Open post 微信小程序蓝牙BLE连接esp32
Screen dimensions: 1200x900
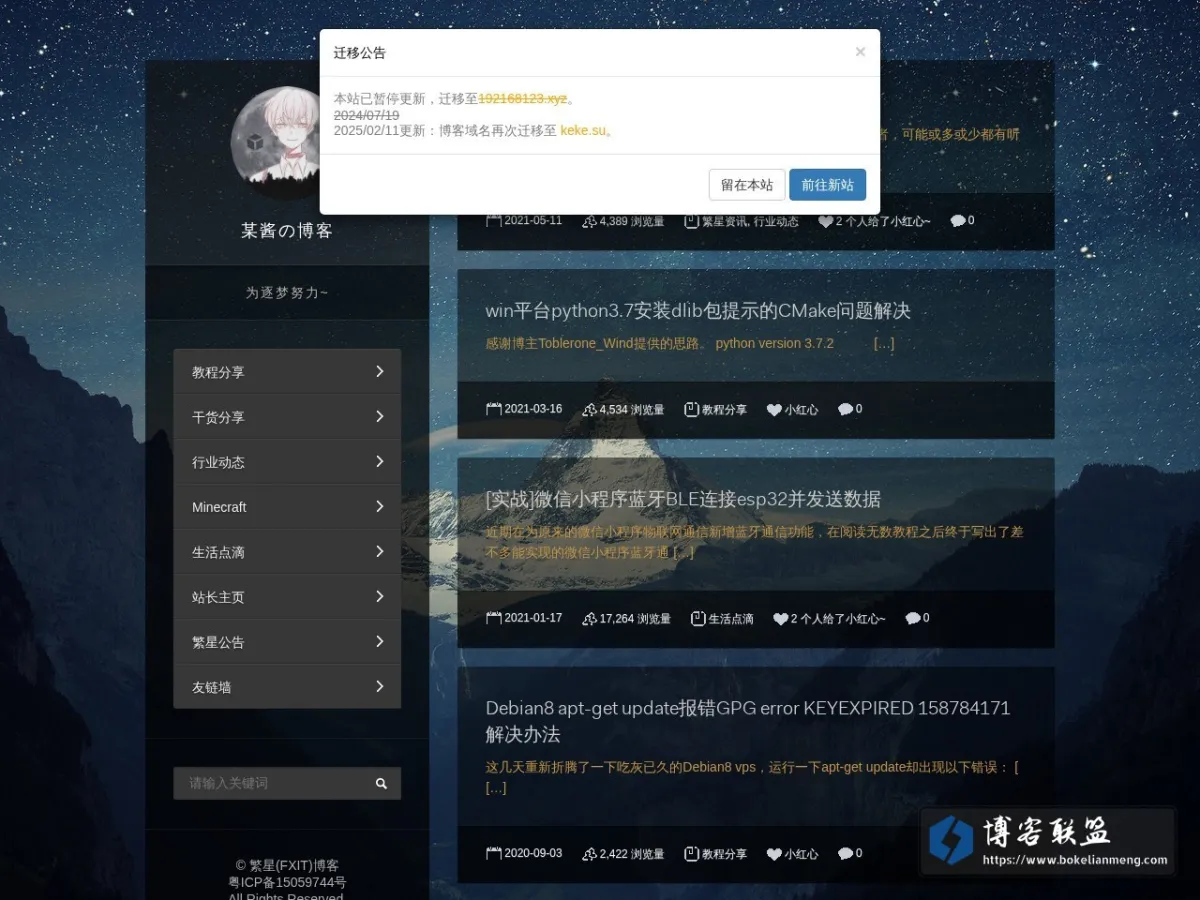[x=683, y=499]
